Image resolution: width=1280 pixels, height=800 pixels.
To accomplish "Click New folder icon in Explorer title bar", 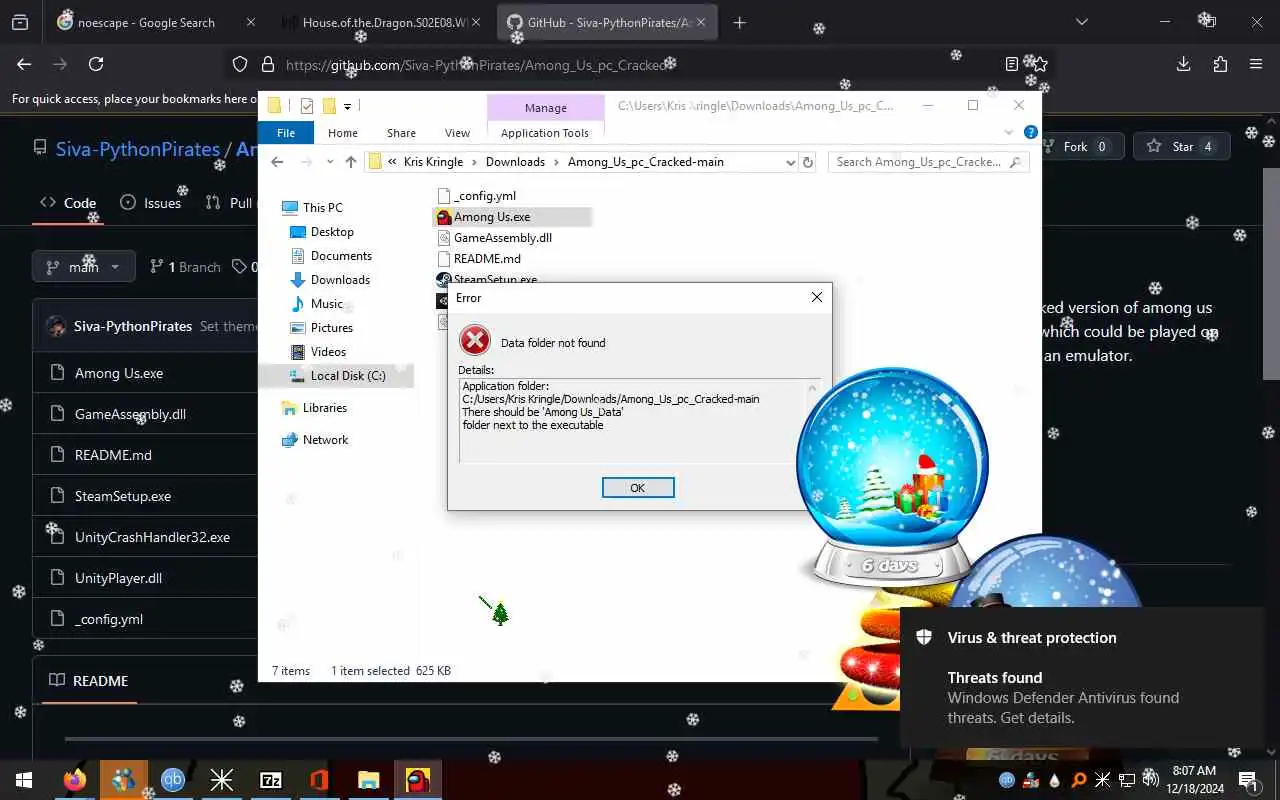I will [328, 105].
